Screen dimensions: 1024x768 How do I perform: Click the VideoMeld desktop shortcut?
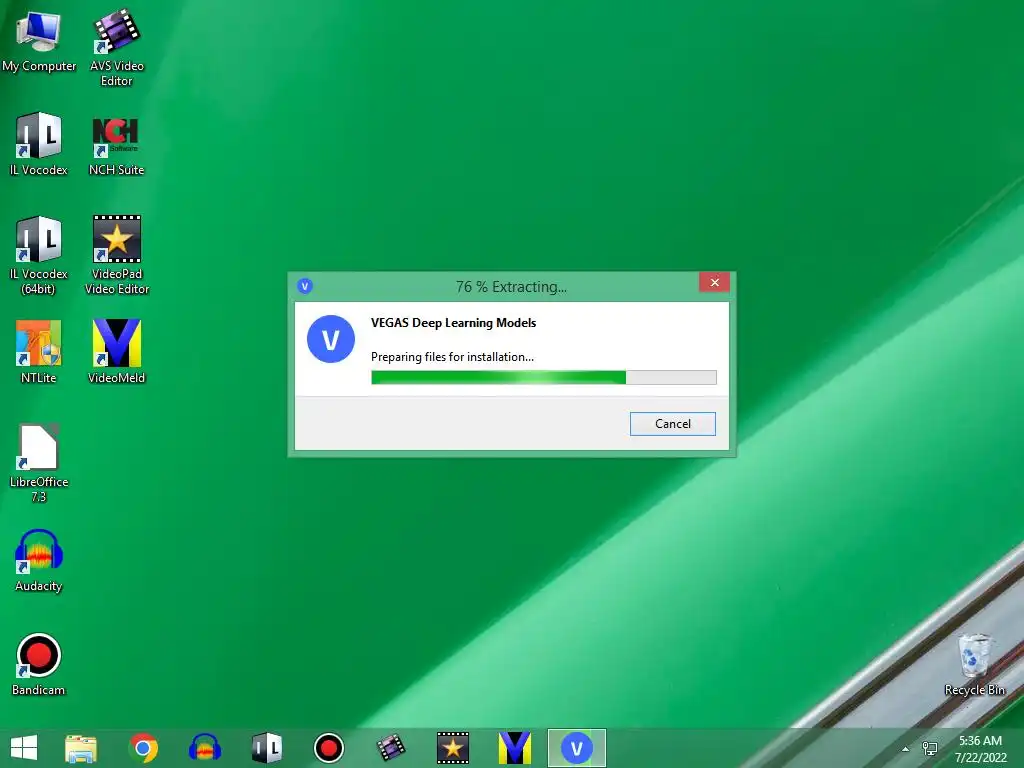tap(116, 351)
